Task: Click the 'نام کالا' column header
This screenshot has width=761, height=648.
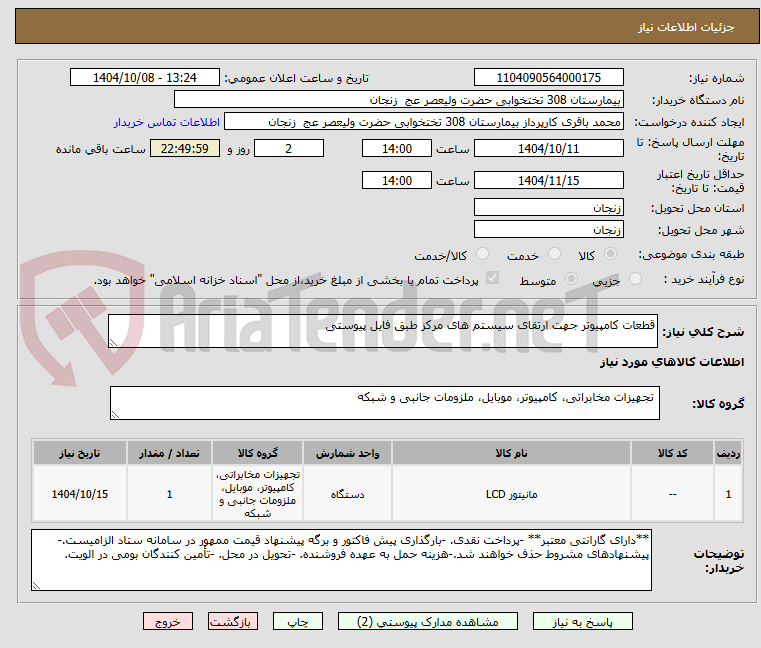Action: [x=512, y=453]
